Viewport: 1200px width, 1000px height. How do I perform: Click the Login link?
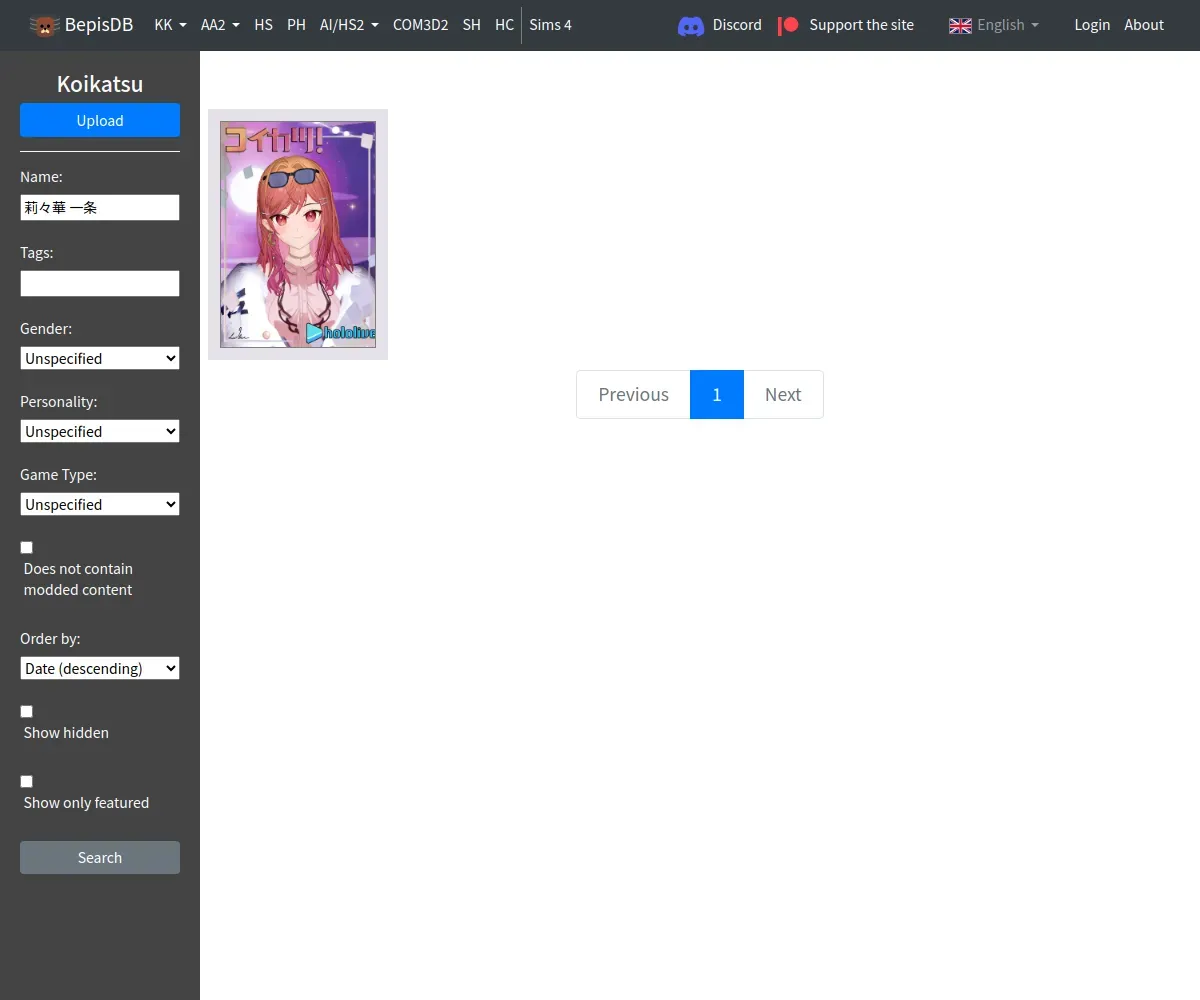point(1092,25)
